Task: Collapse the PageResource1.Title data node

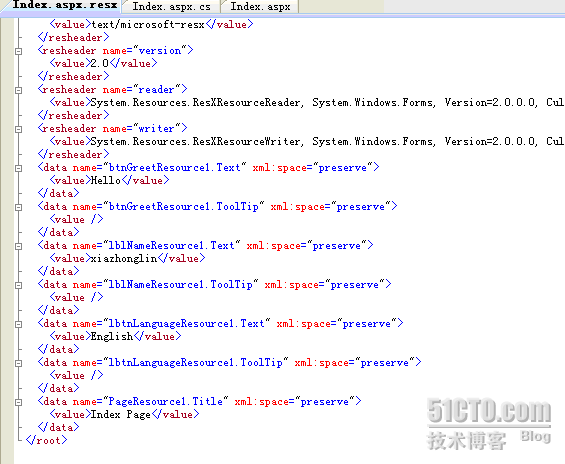Action: pyautogui.click(x=18, y=402)
